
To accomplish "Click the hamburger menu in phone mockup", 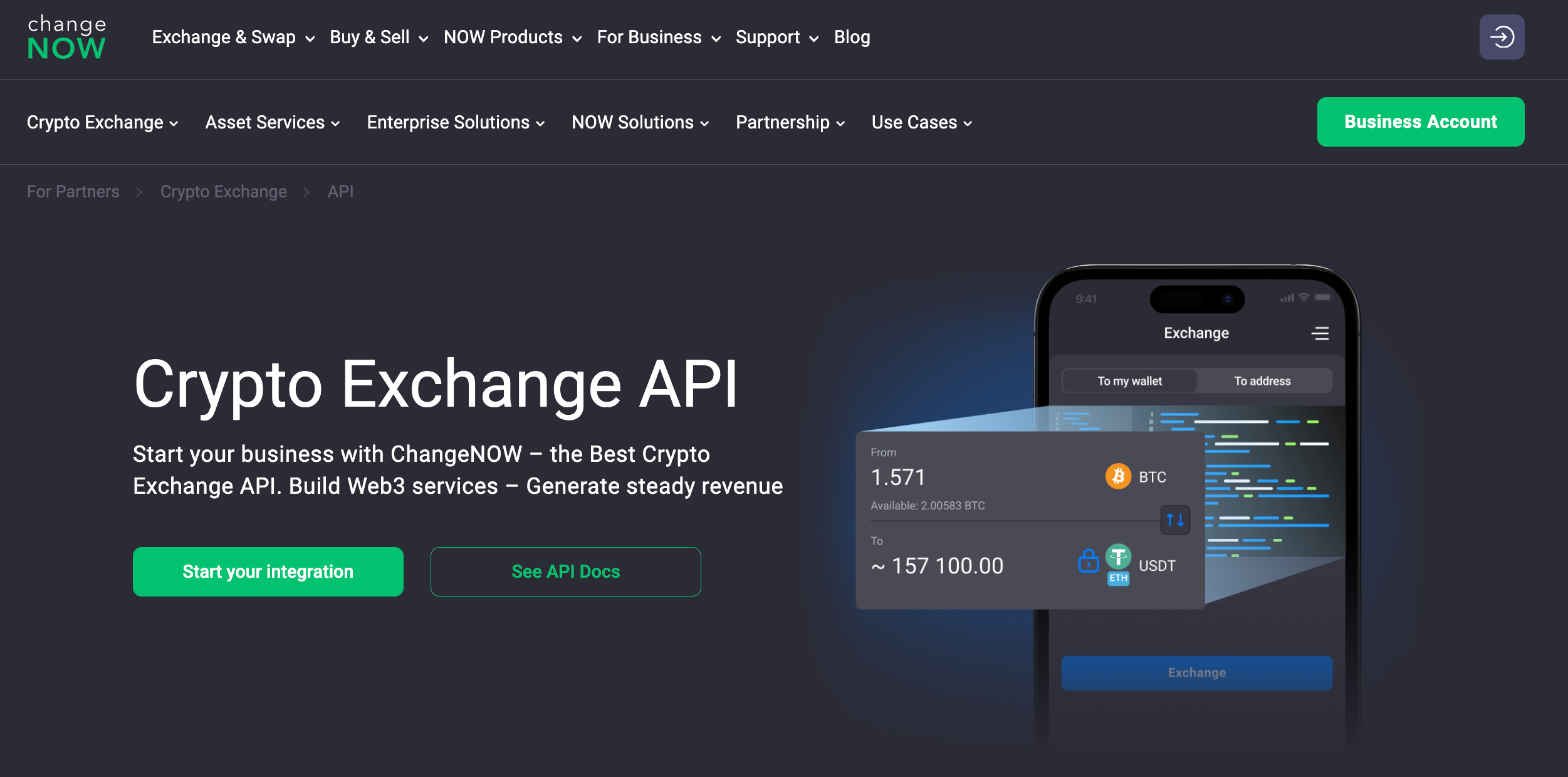I will pyautogui.click(x=1320, y=333).
